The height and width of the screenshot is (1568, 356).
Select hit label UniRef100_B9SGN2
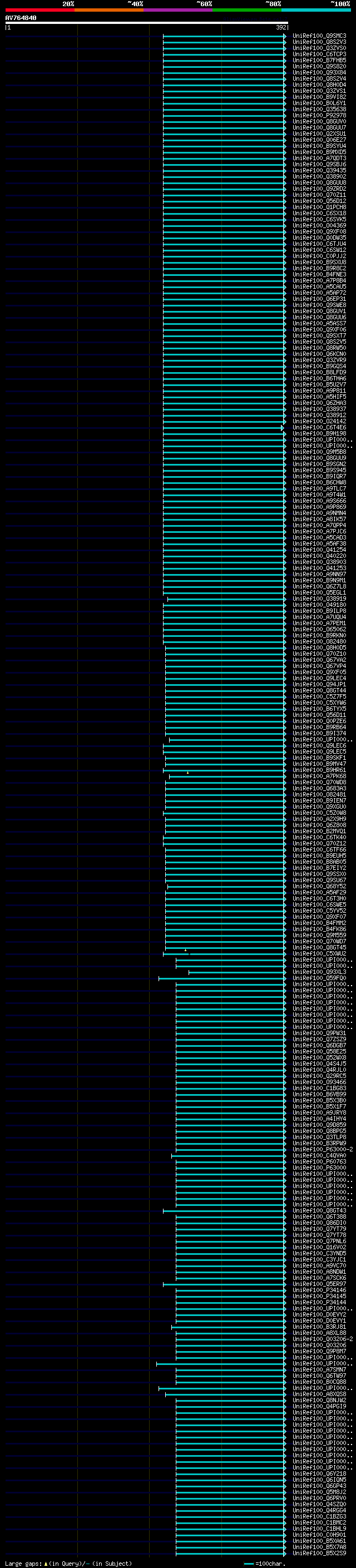319,464
